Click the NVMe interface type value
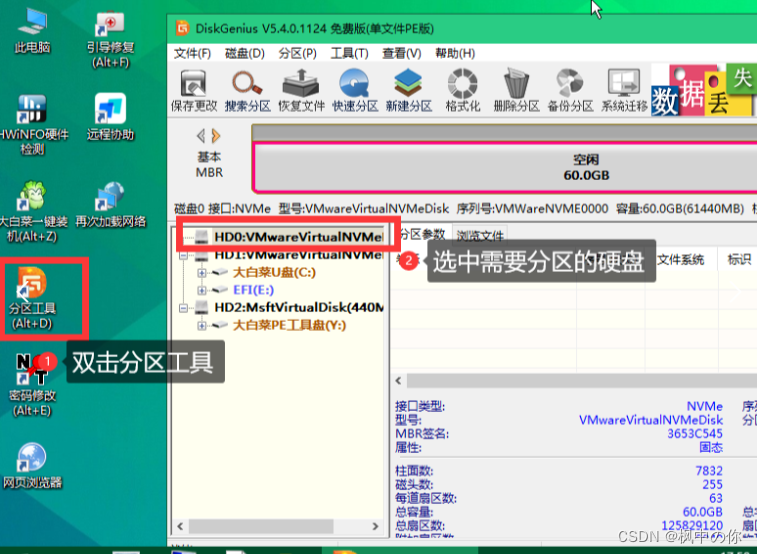Image resolution: width=757 pixels, height=554 pixels. coord(704,406)
